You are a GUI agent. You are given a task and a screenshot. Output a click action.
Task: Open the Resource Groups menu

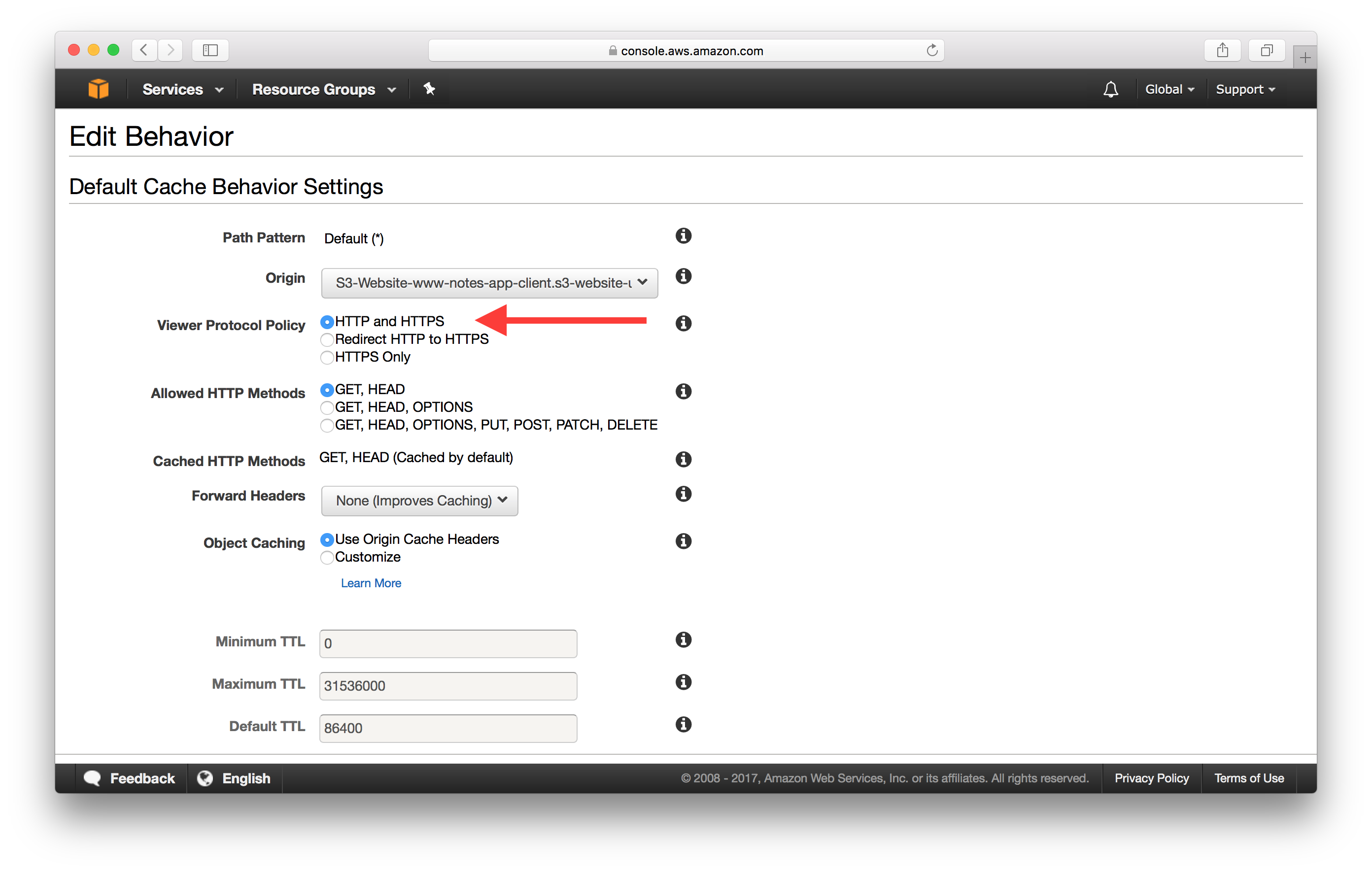(x=294, y=89)
